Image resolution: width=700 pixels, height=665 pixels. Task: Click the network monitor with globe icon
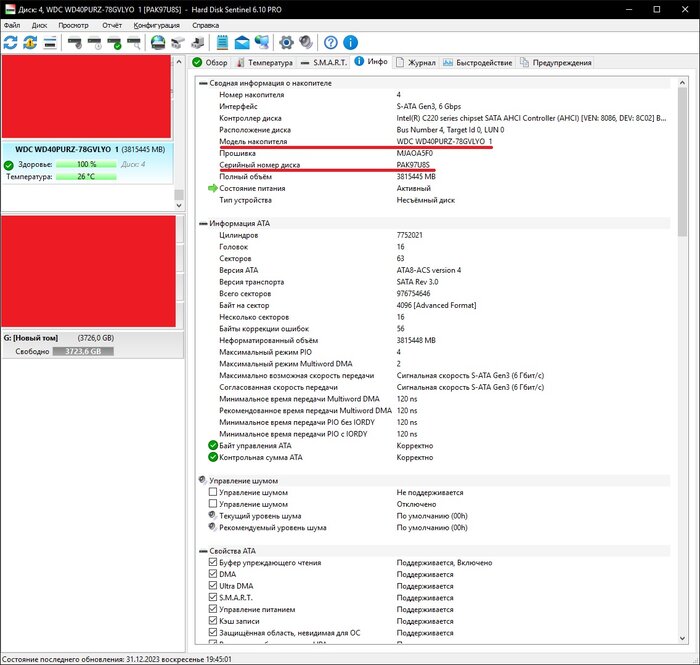(x=262, y=43)
